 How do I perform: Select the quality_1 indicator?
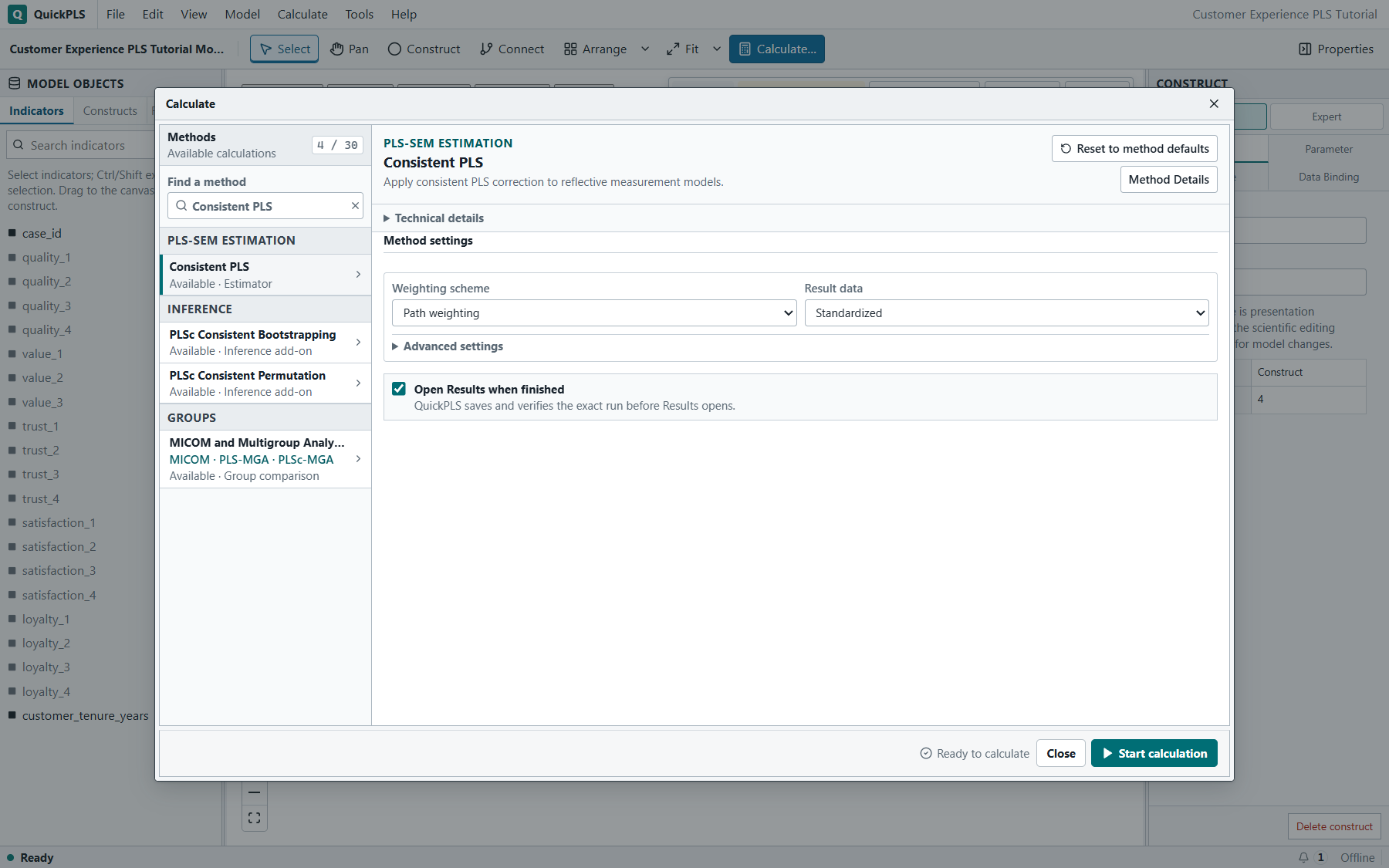(46, 257)
